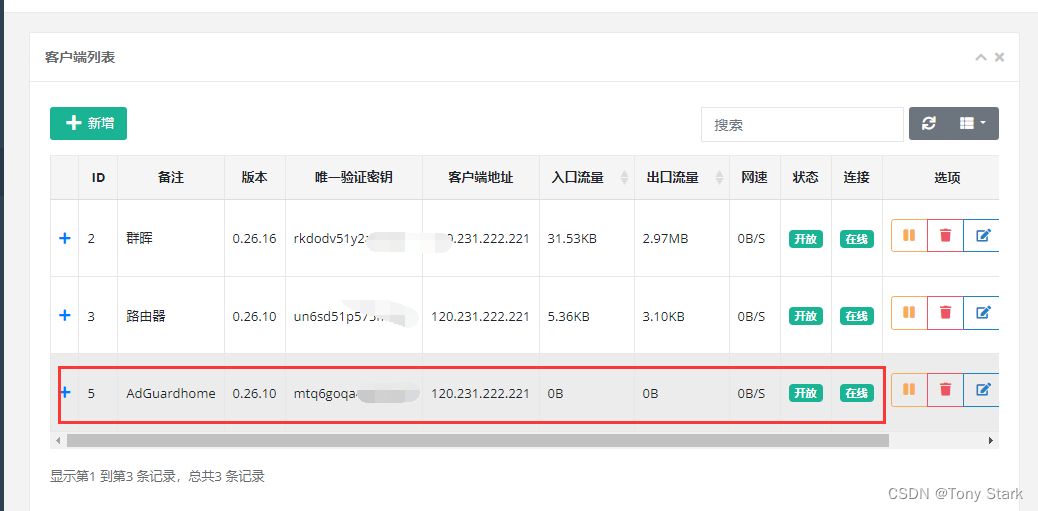Click the horizontal scrollbar of the table

477,440
